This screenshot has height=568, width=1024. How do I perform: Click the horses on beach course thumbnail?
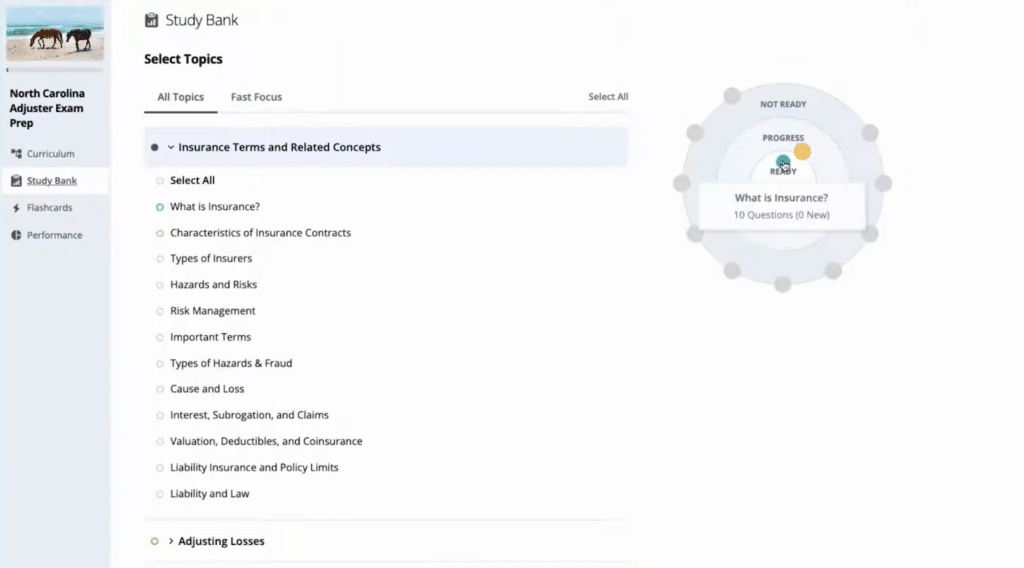pos(55,33)
